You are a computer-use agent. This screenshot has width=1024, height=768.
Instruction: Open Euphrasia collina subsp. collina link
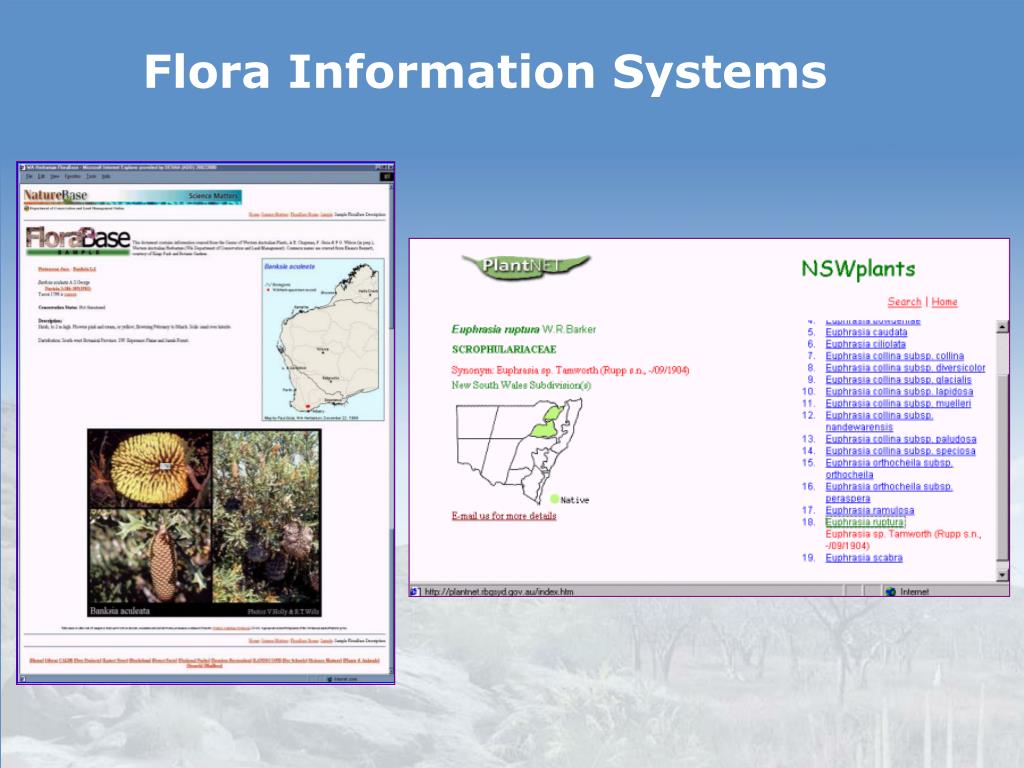point(895,356)
